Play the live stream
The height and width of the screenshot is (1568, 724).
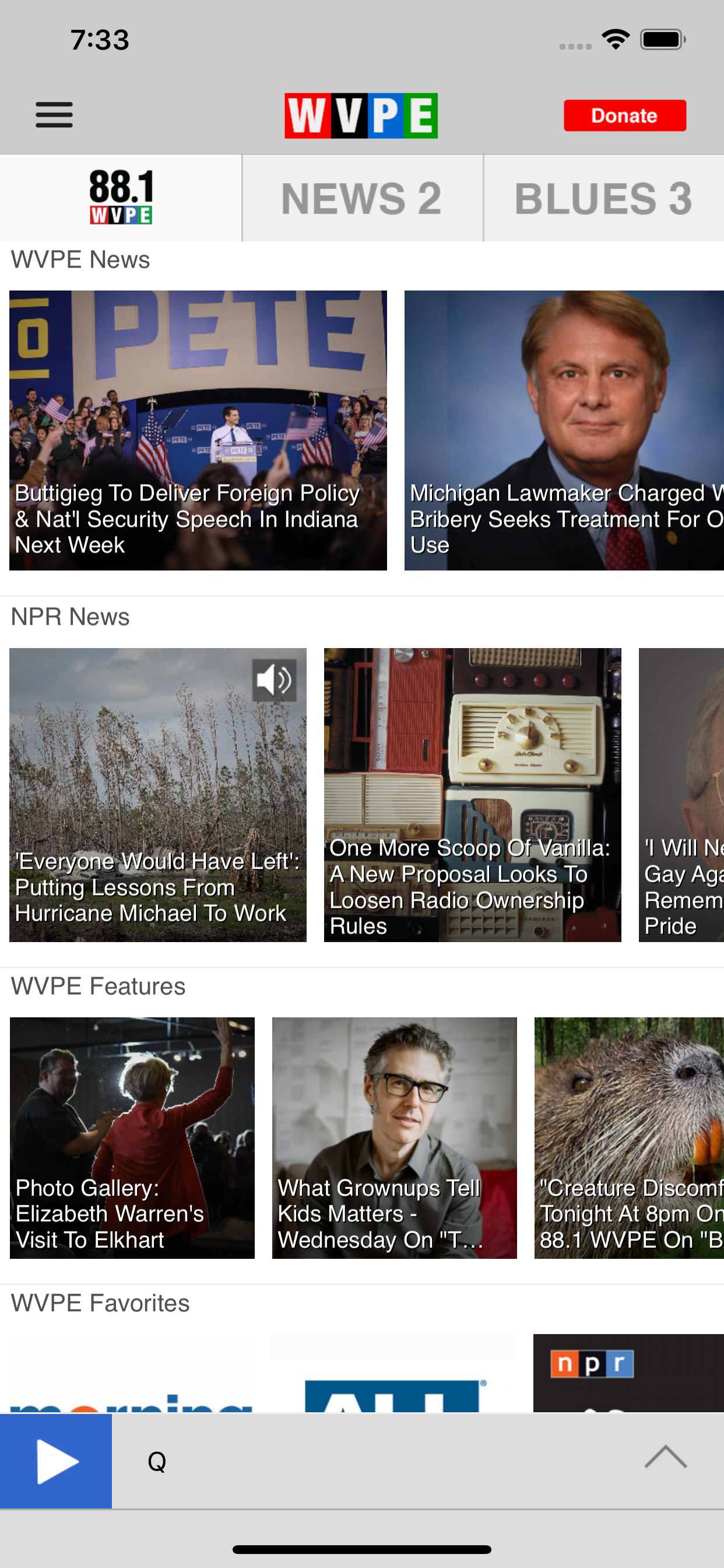[x=56, y=1461]
